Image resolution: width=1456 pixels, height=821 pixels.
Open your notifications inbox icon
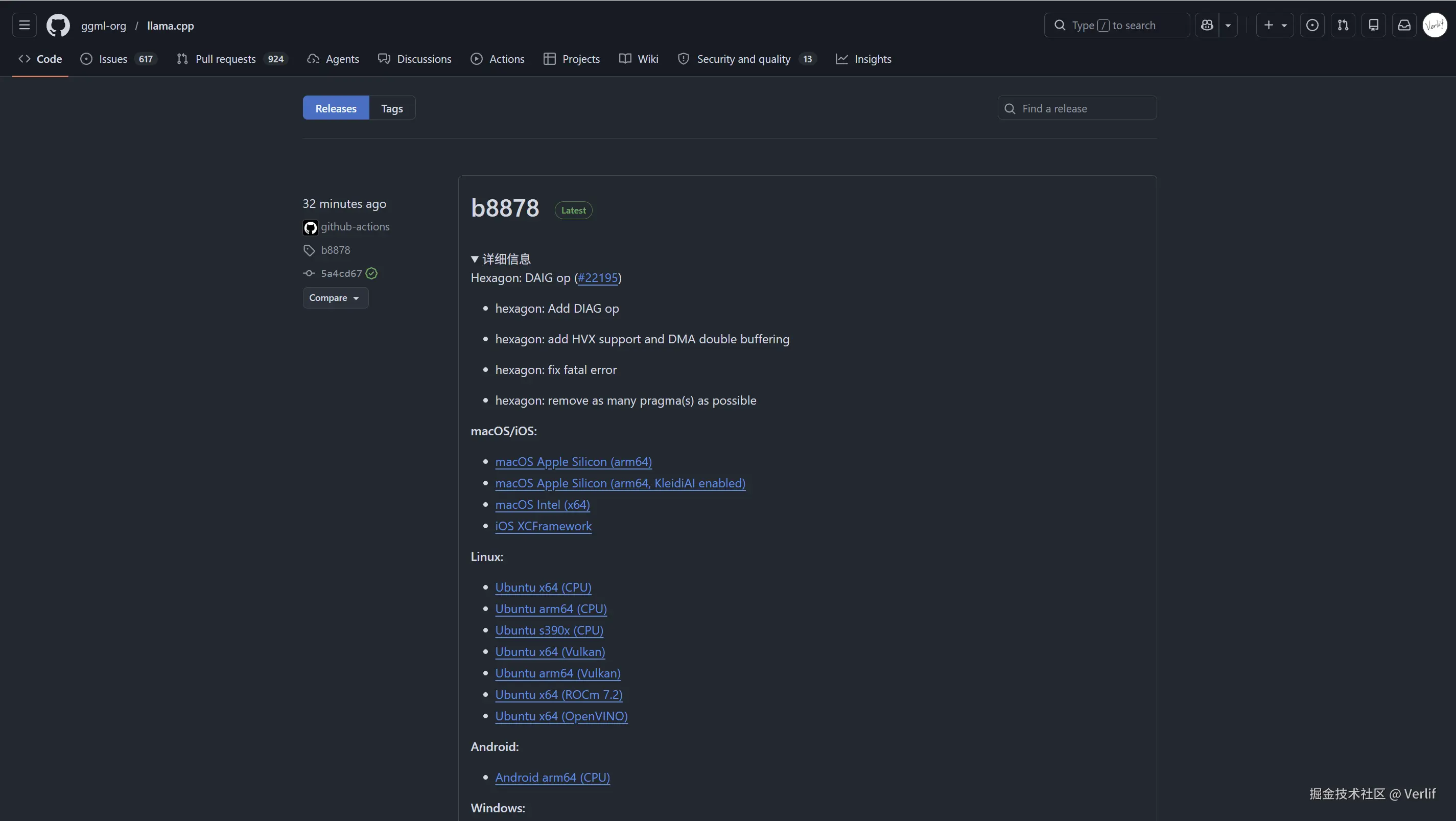1404,25
